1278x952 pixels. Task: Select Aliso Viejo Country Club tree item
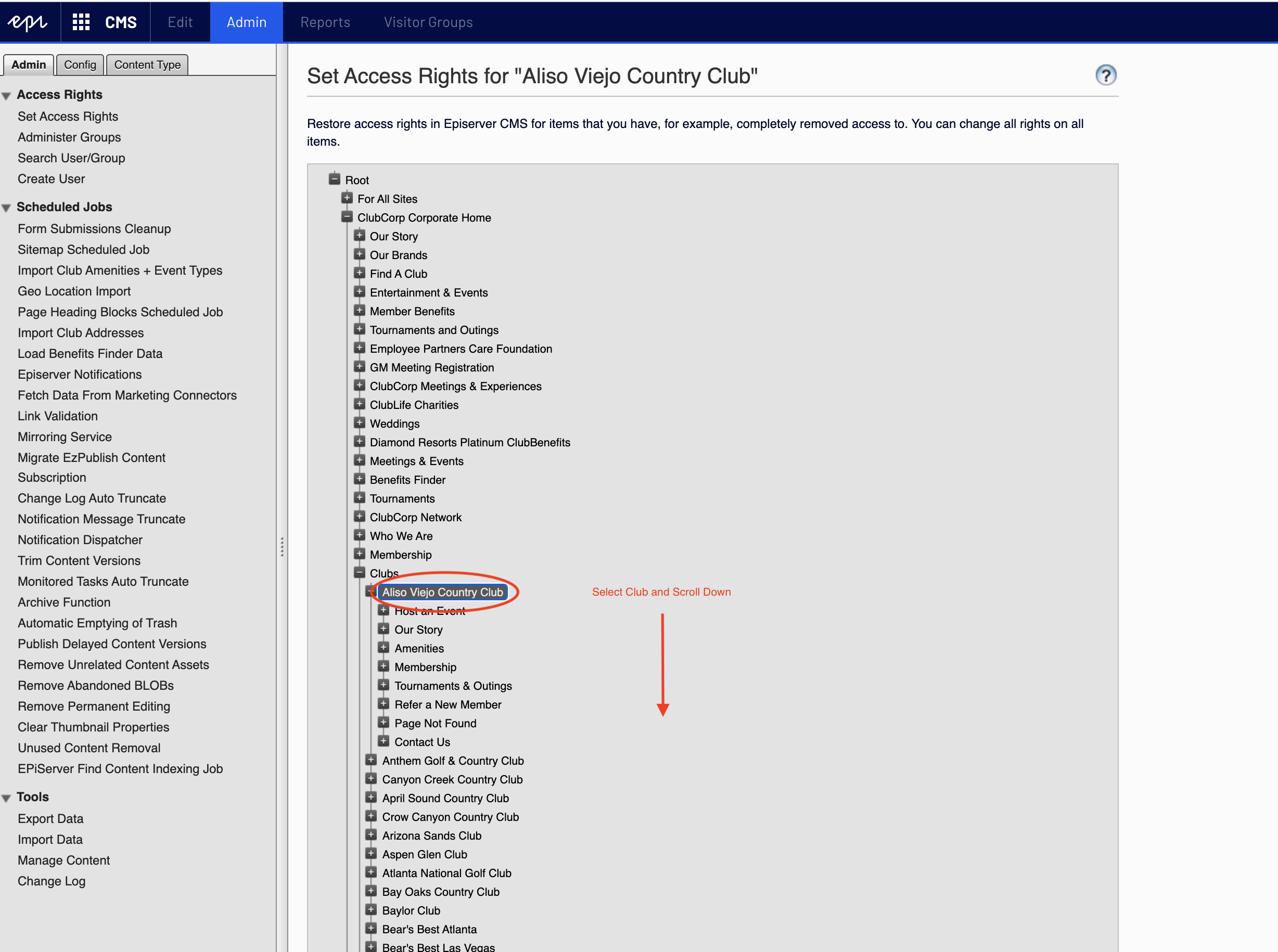(442, 592)
